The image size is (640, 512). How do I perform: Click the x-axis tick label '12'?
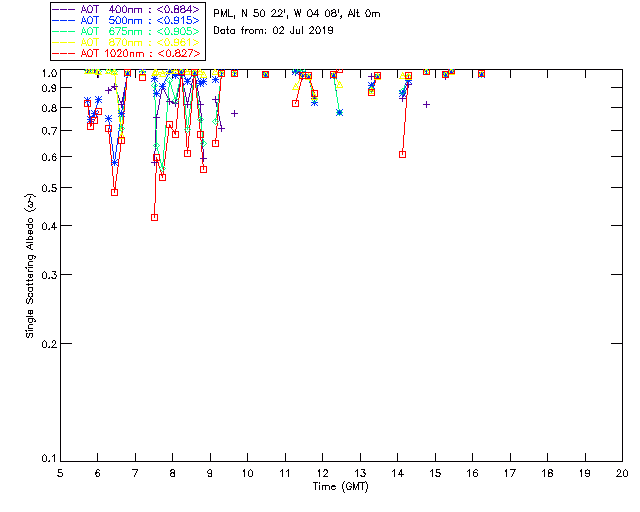pos(322,473)
